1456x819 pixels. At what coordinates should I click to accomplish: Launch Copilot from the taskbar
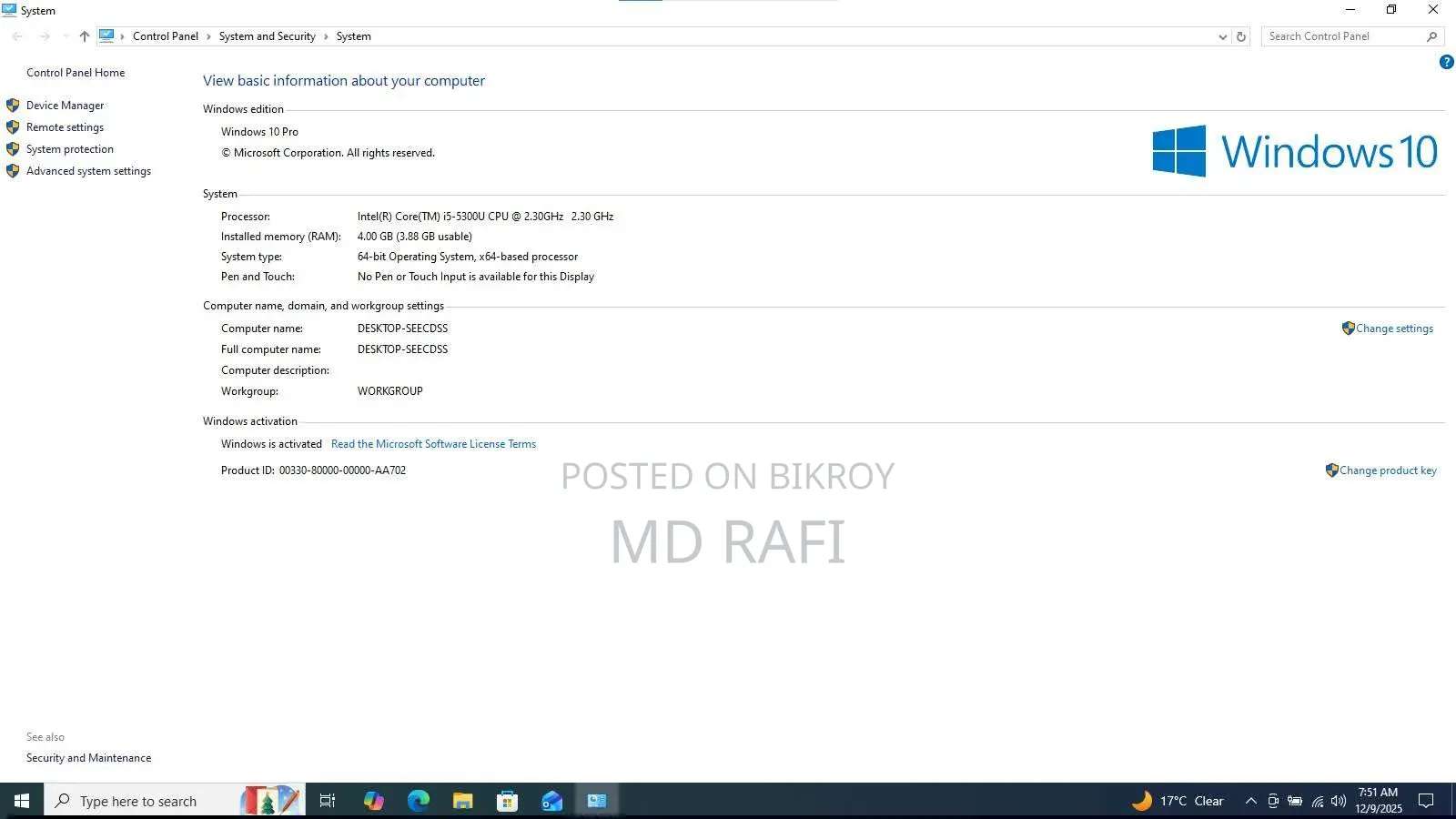pos(373,801)
